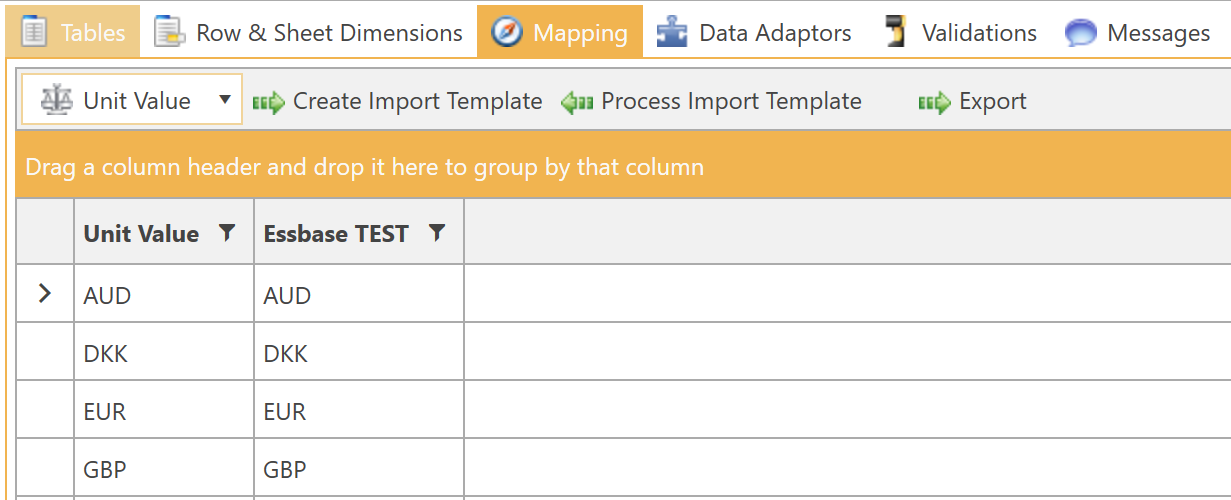Click the Export green arrow icon
Screen dimensions: 1231x500
coord(934,102)
